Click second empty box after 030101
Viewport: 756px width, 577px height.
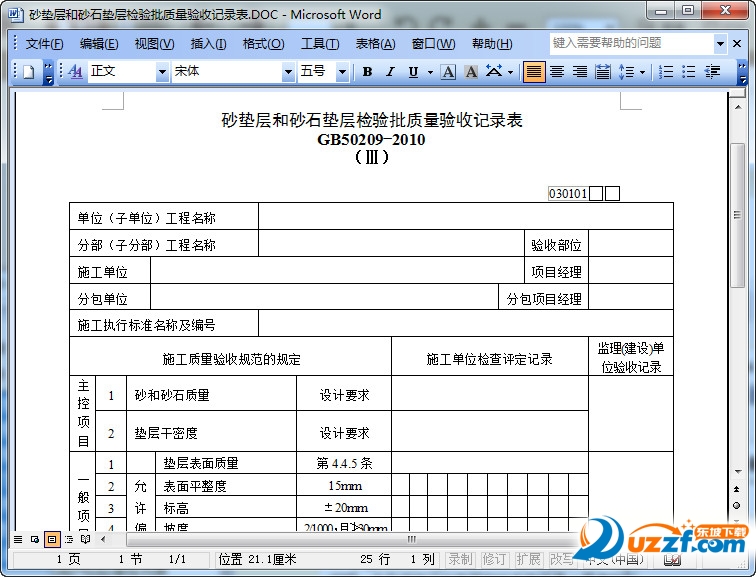click(612, 194)
